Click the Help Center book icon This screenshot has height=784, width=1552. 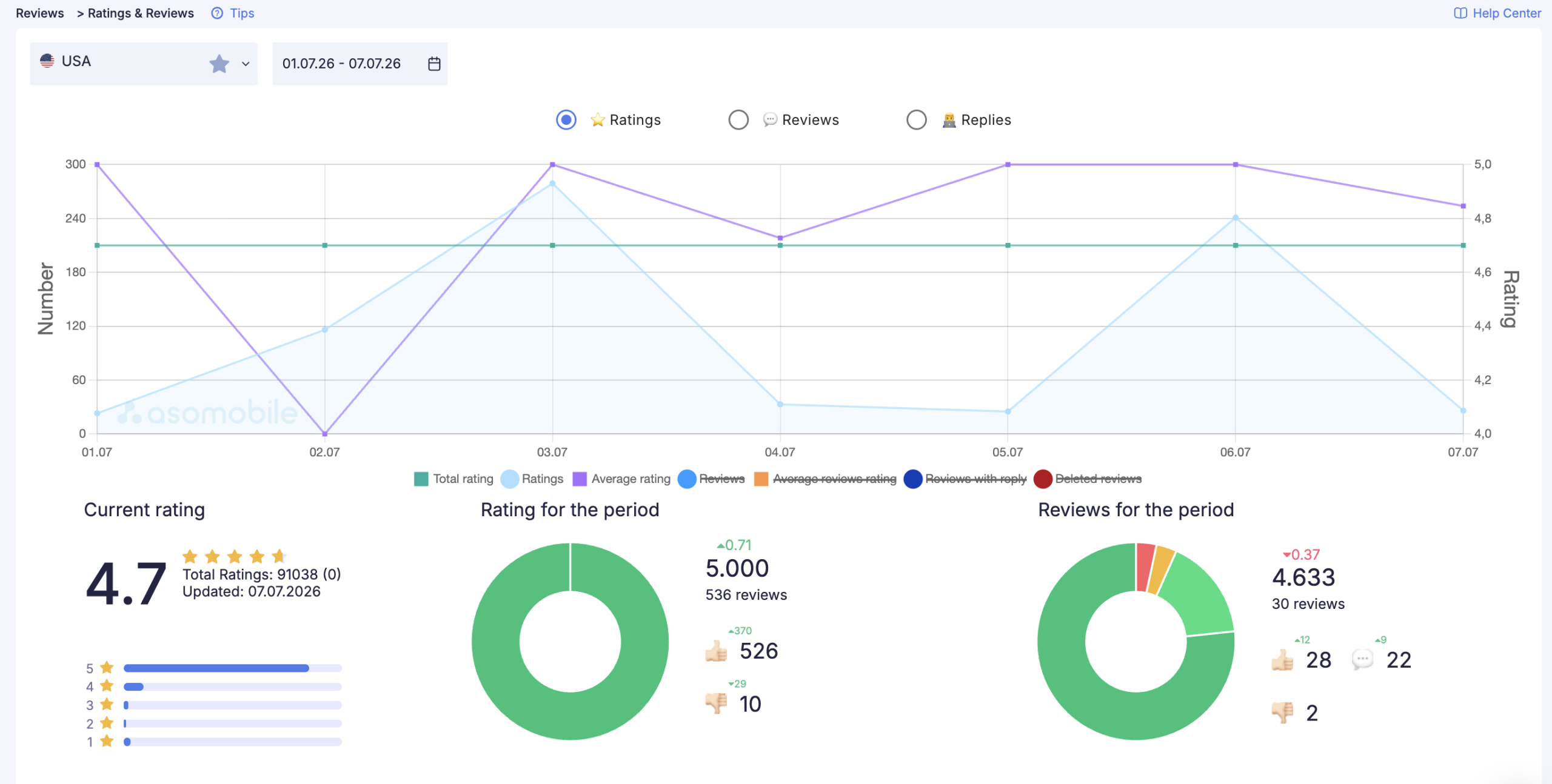click(x=1460, y=13)
